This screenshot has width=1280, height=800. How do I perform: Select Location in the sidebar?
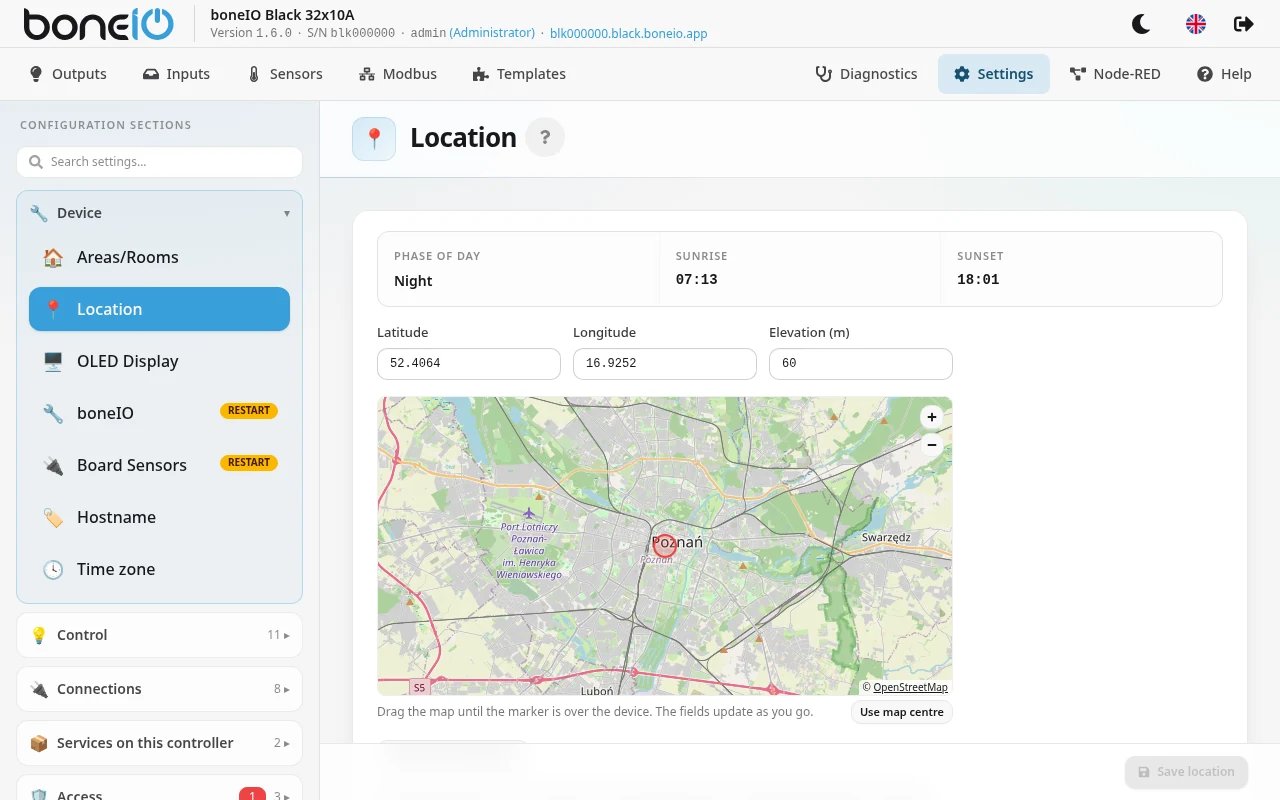(160, 309)
